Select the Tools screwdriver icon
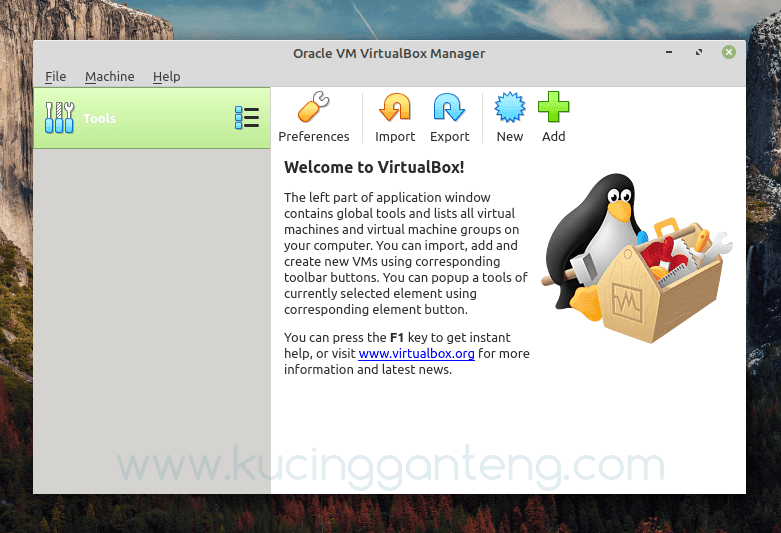The height and width of the screenshot is (533, 781). click(59, 118)
